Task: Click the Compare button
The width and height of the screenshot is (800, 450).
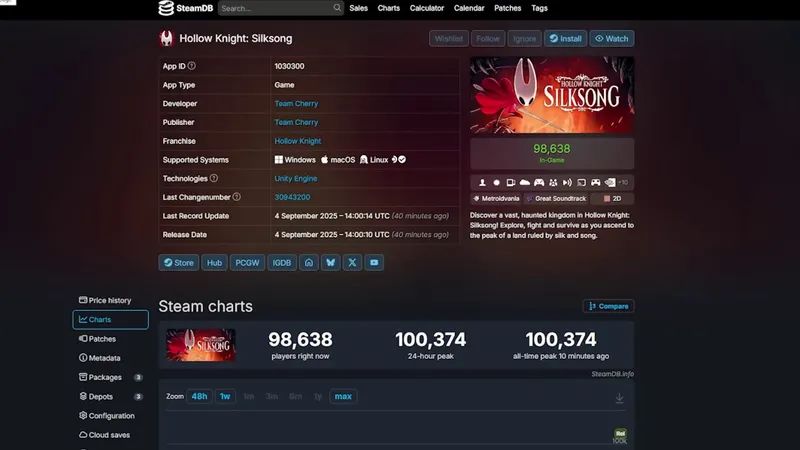Action: point(609,306)
